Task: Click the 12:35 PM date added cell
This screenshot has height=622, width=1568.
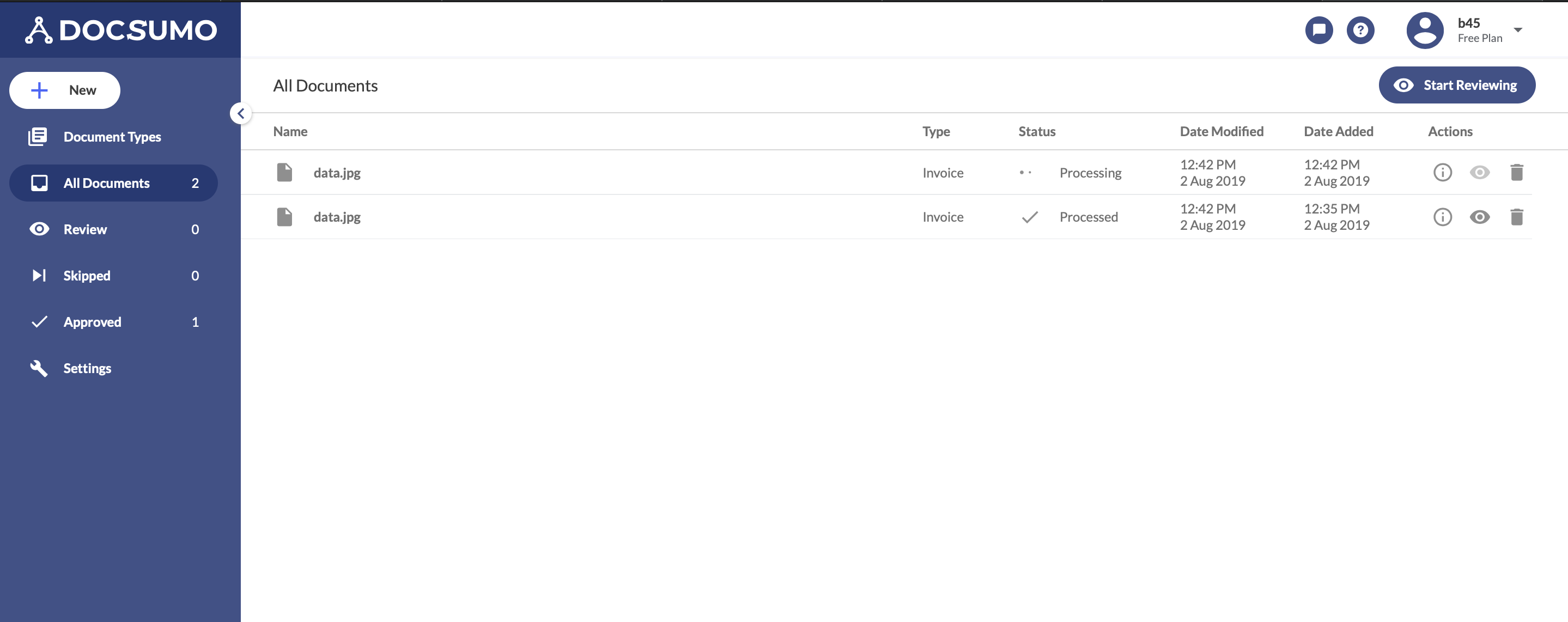Action: point(1336,217)
